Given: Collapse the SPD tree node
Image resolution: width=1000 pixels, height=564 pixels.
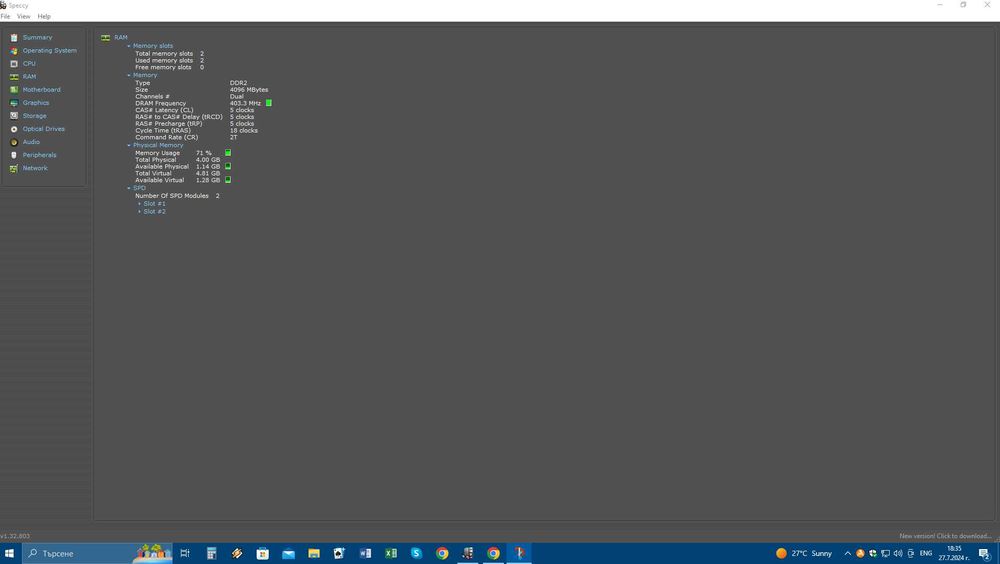Looking at the screenshot, I should pyautogui.click(x=129, y=188).
